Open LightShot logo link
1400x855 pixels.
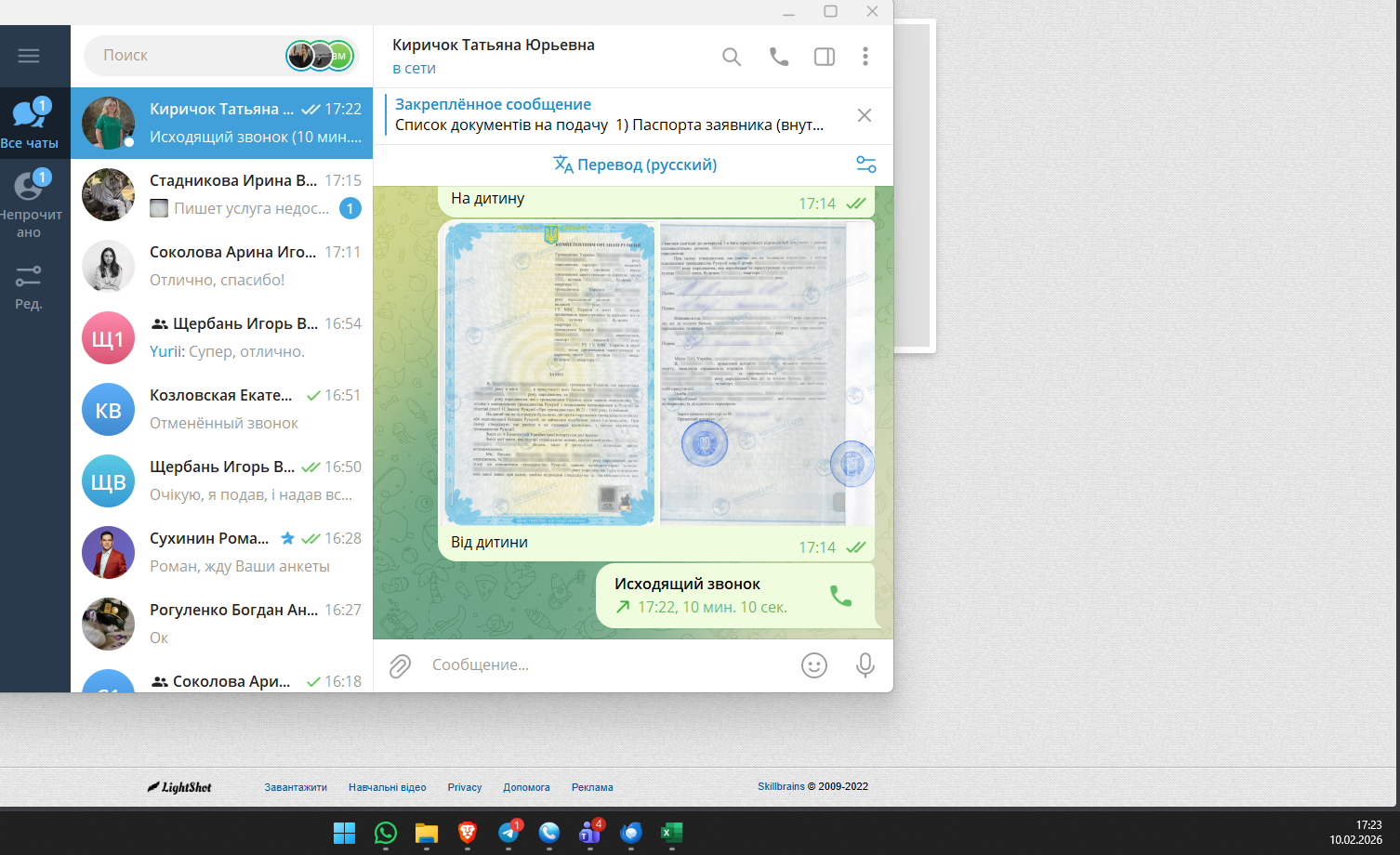tap(179, 787)
